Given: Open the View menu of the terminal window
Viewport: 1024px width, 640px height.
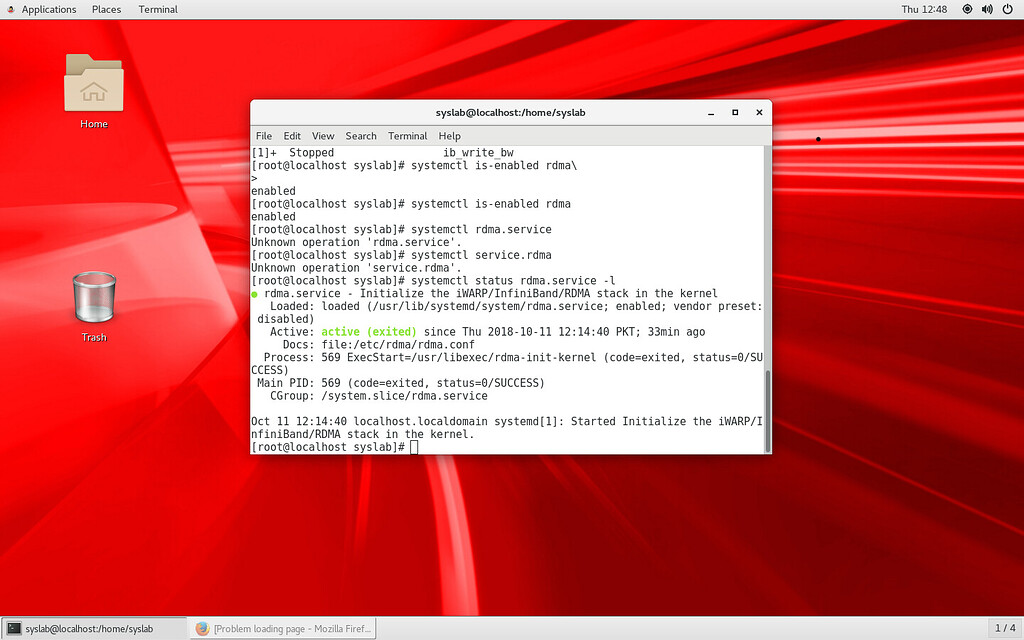Looking at the screenshot, I should tap(322, 135).
